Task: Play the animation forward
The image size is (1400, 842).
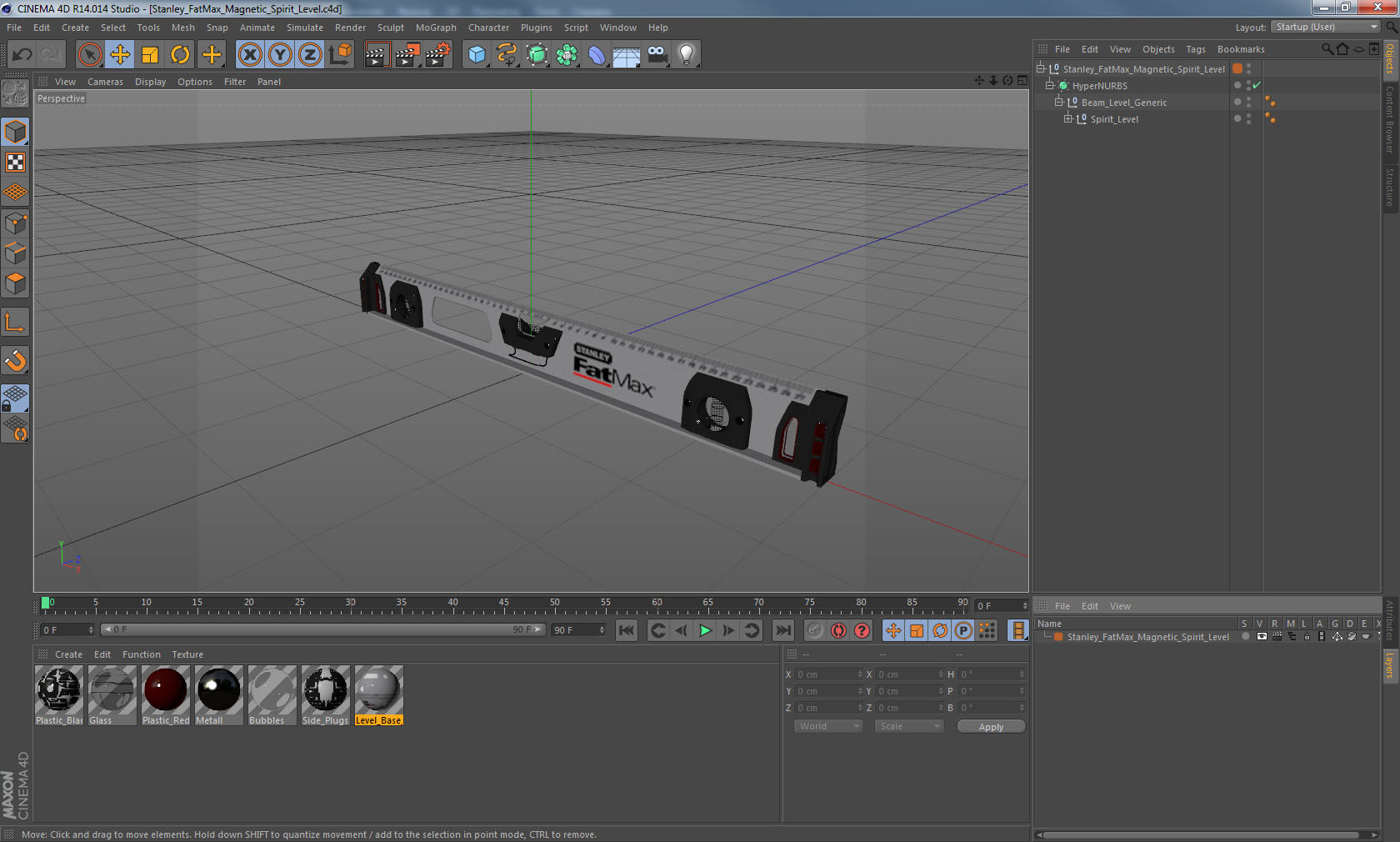Action: [x=705, y=630]
